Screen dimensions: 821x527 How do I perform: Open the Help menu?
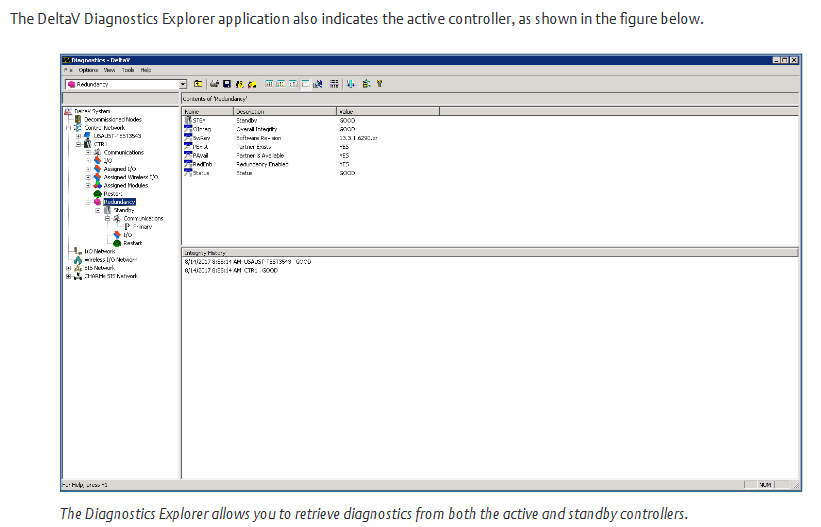click(146, 70)
